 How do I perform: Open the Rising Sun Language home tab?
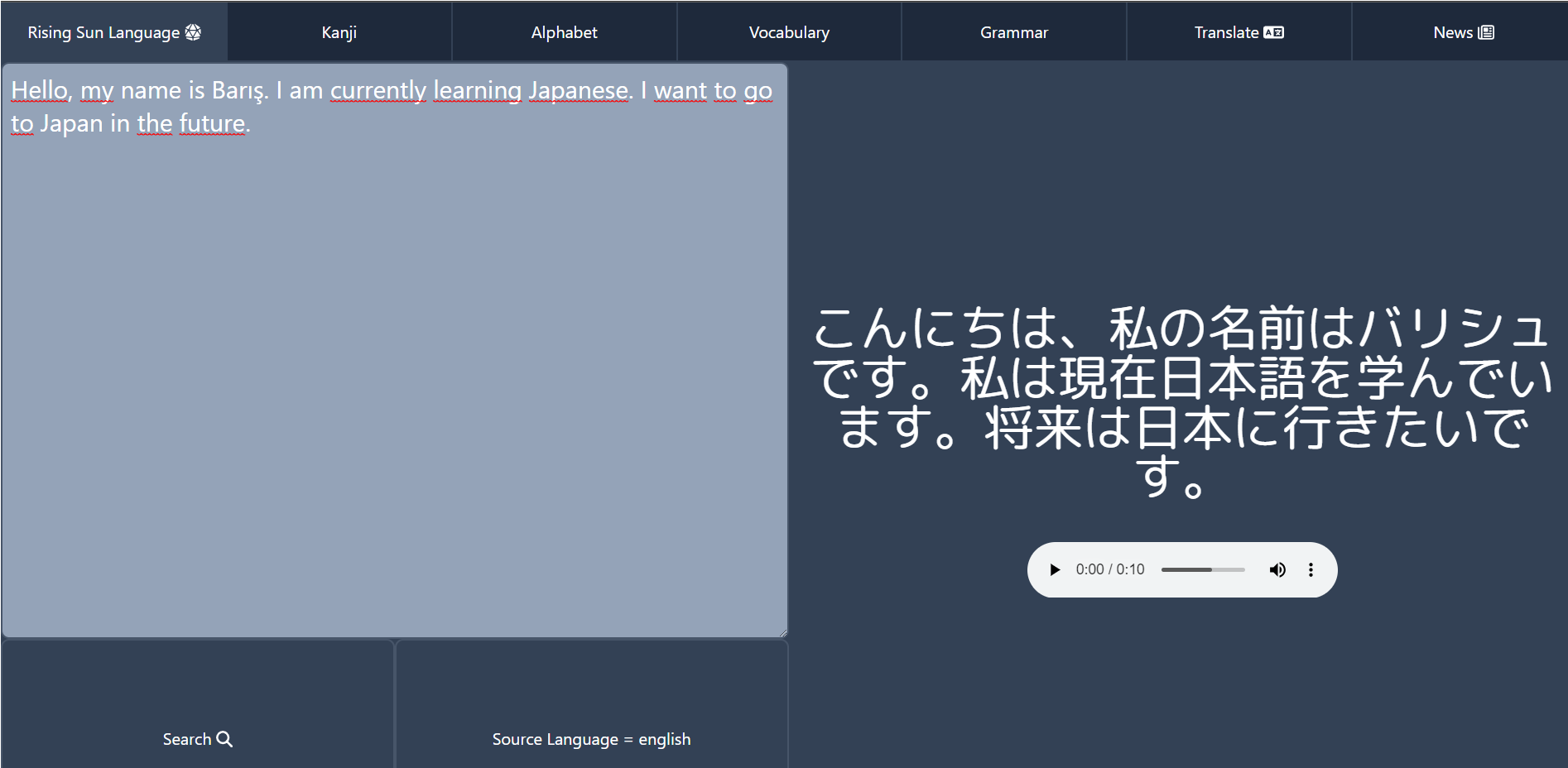[x=114, y=31]
